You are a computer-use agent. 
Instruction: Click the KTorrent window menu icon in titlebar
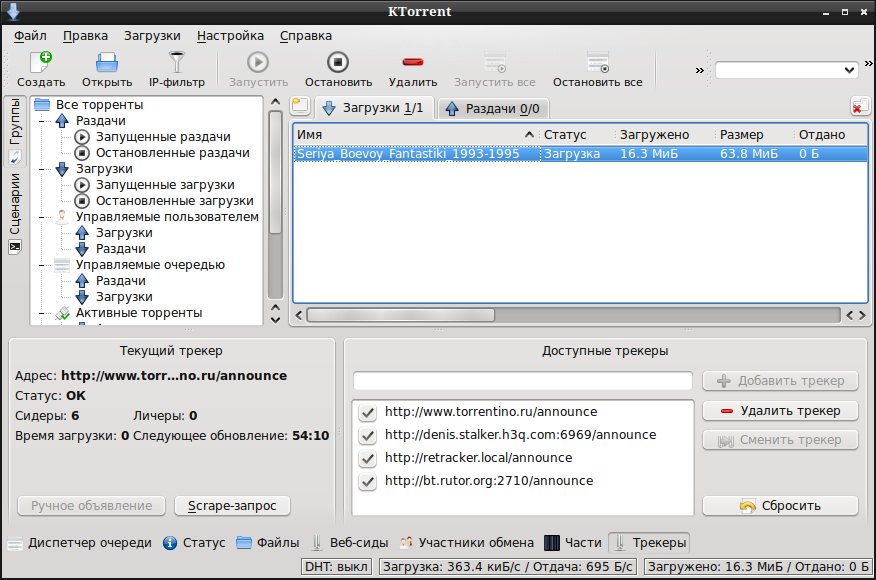coord(13,11)
